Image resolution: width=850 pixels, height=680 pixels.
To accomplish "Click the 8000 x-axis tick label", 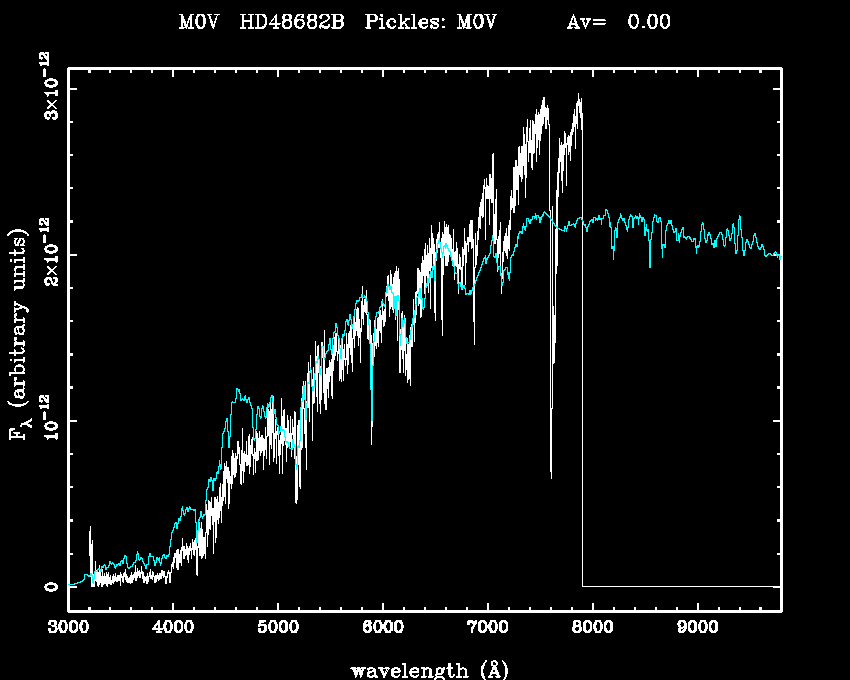I will pos(592,627).
